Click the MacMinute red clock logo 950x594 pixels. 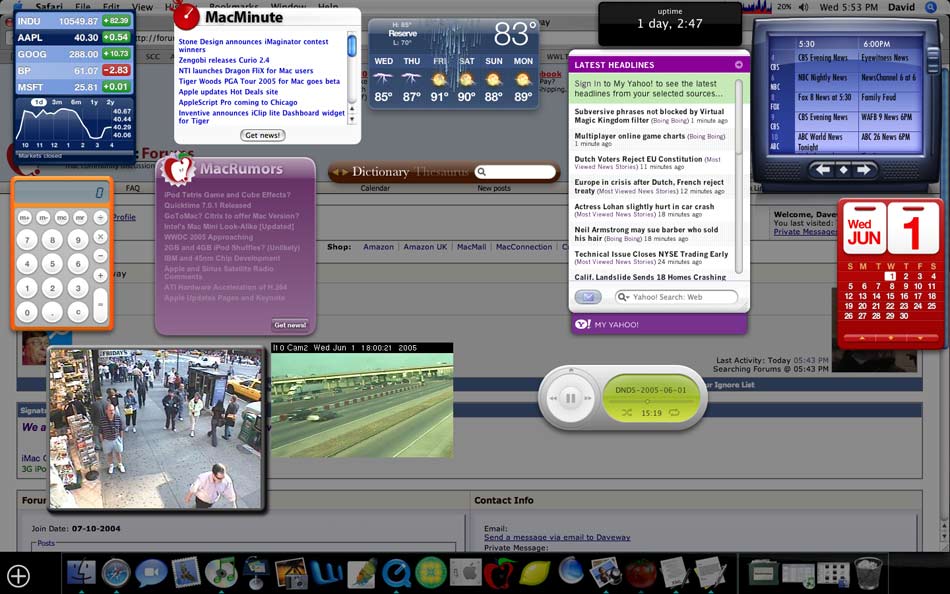coord(186,16)
